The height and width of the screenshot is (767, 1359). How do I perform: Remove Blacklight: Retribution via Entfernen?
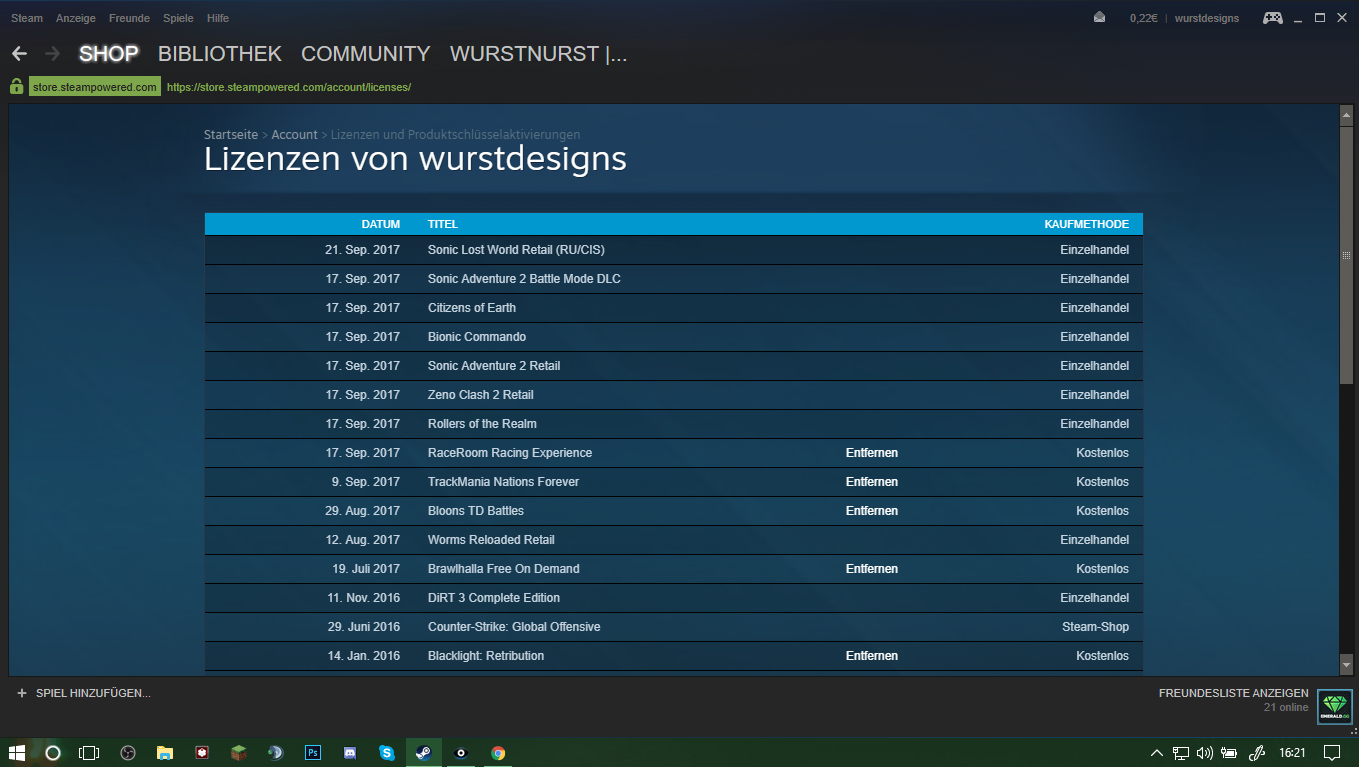(x=872, y=656)
